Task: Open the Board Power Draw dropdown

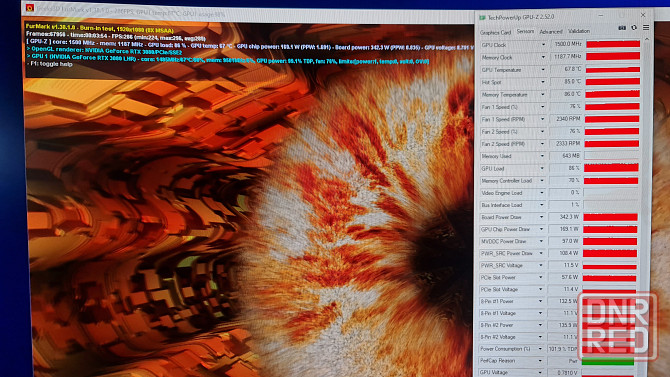Action: [541, 217]
